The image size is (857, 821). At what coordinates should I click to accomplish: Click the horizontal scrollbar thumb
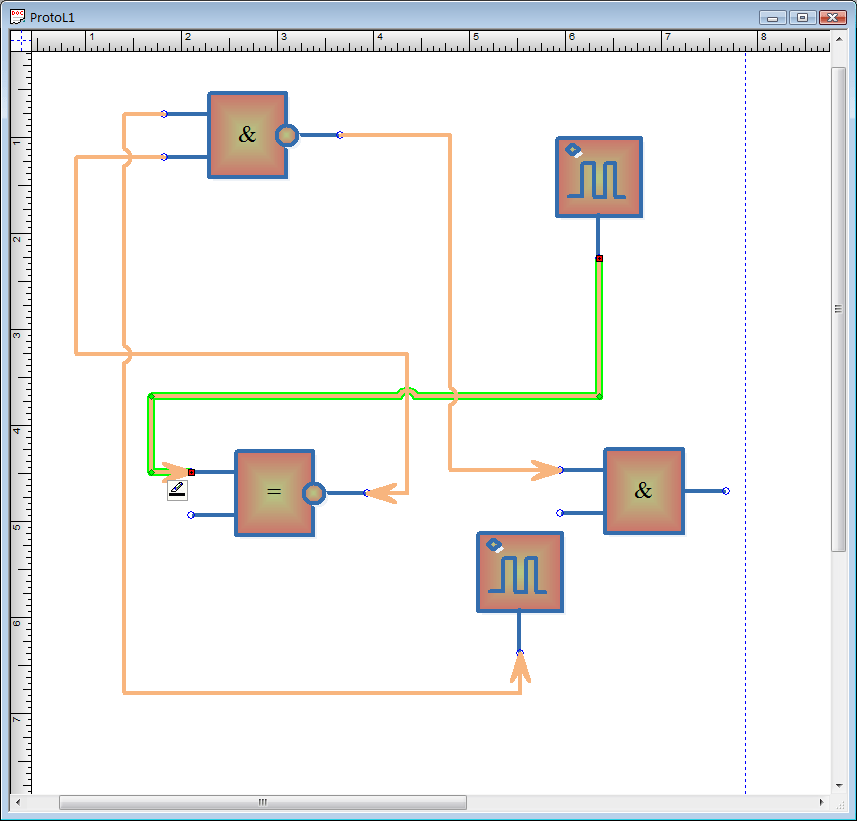point(262,802)
